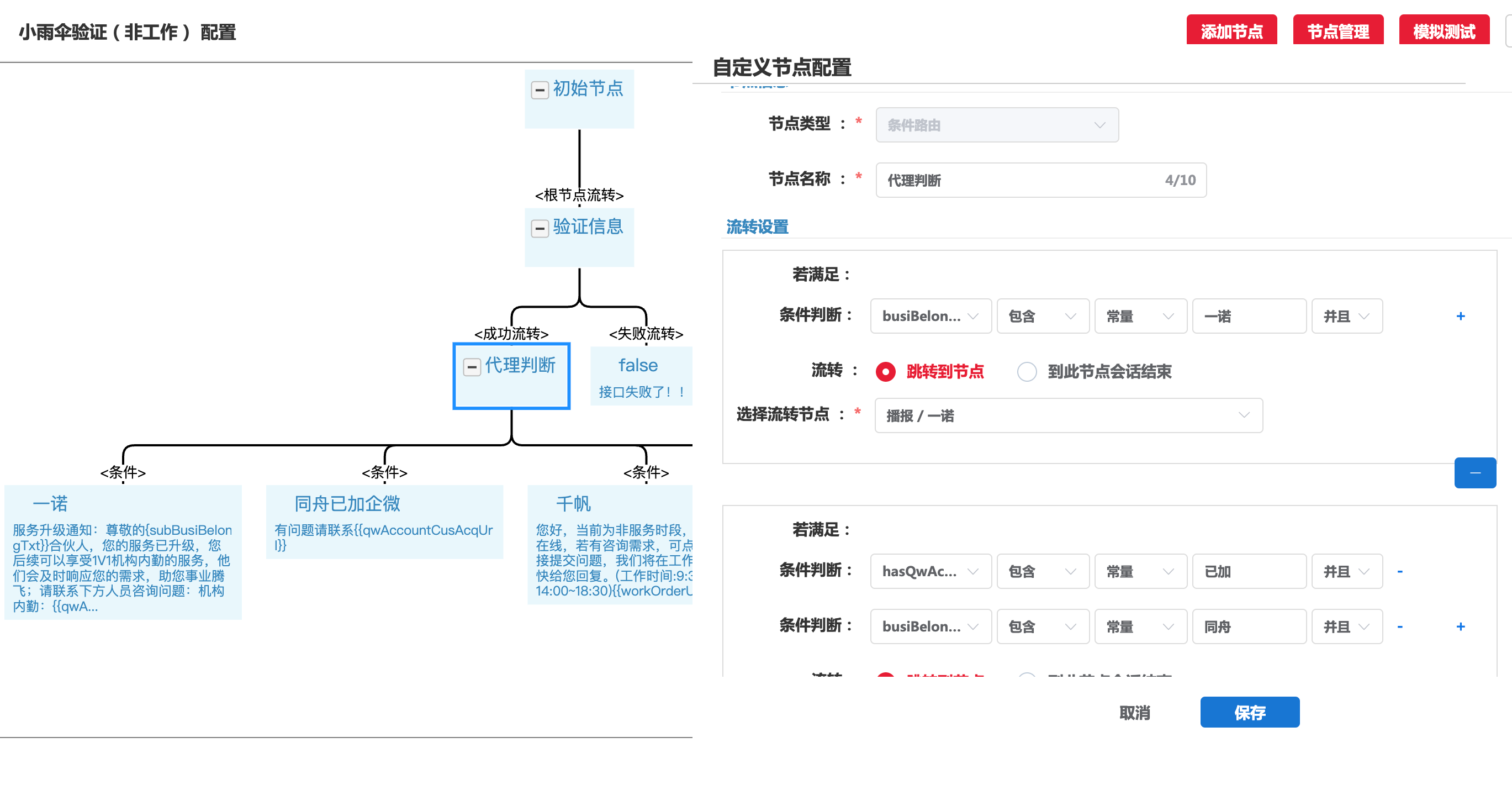The image size is (1512, 790).
Task: Click plus icon beside 一诺 condition row
Action: coord(1460,316)
